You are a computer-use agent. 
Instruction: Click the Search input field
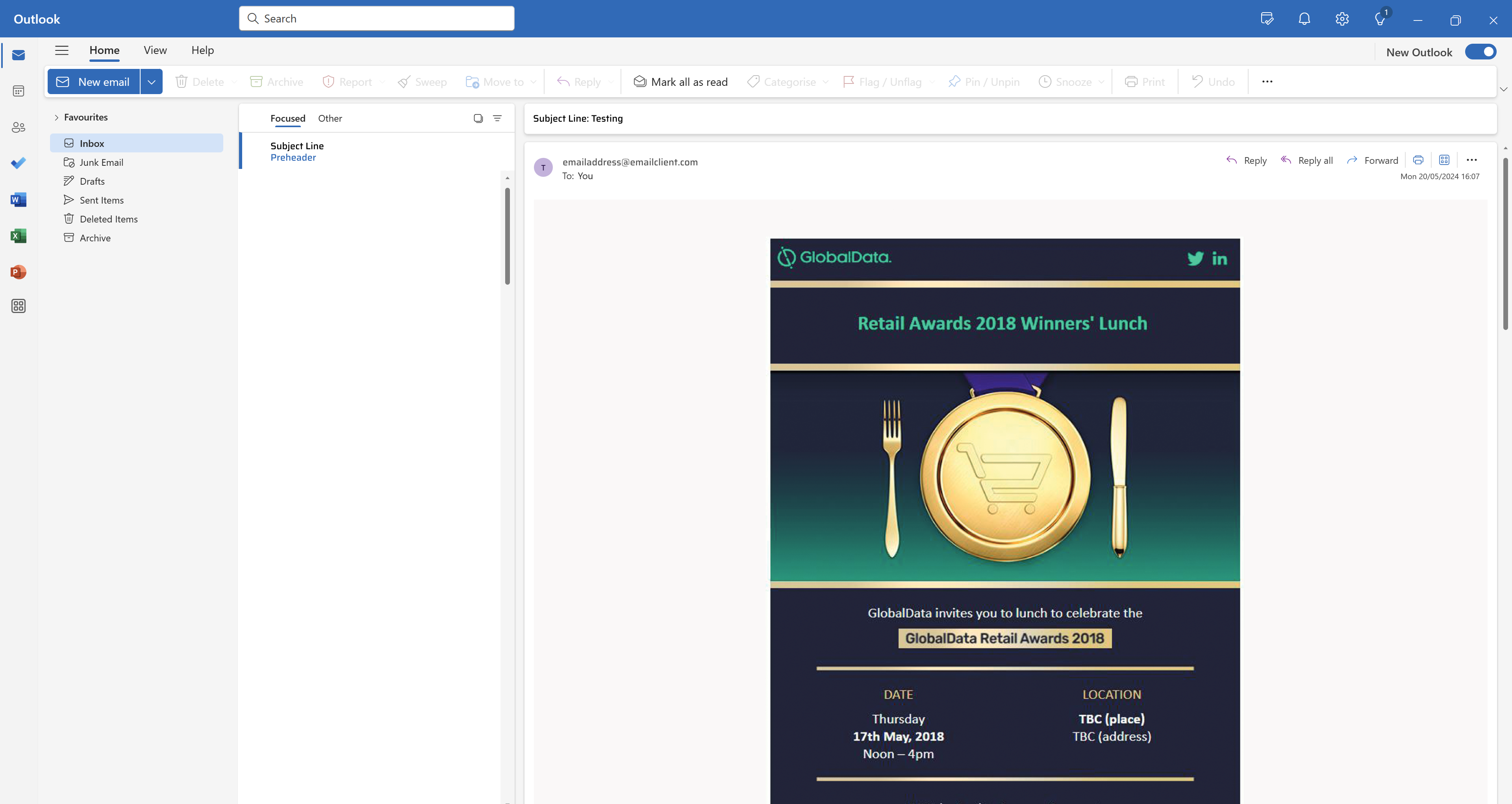coord(377,19)
